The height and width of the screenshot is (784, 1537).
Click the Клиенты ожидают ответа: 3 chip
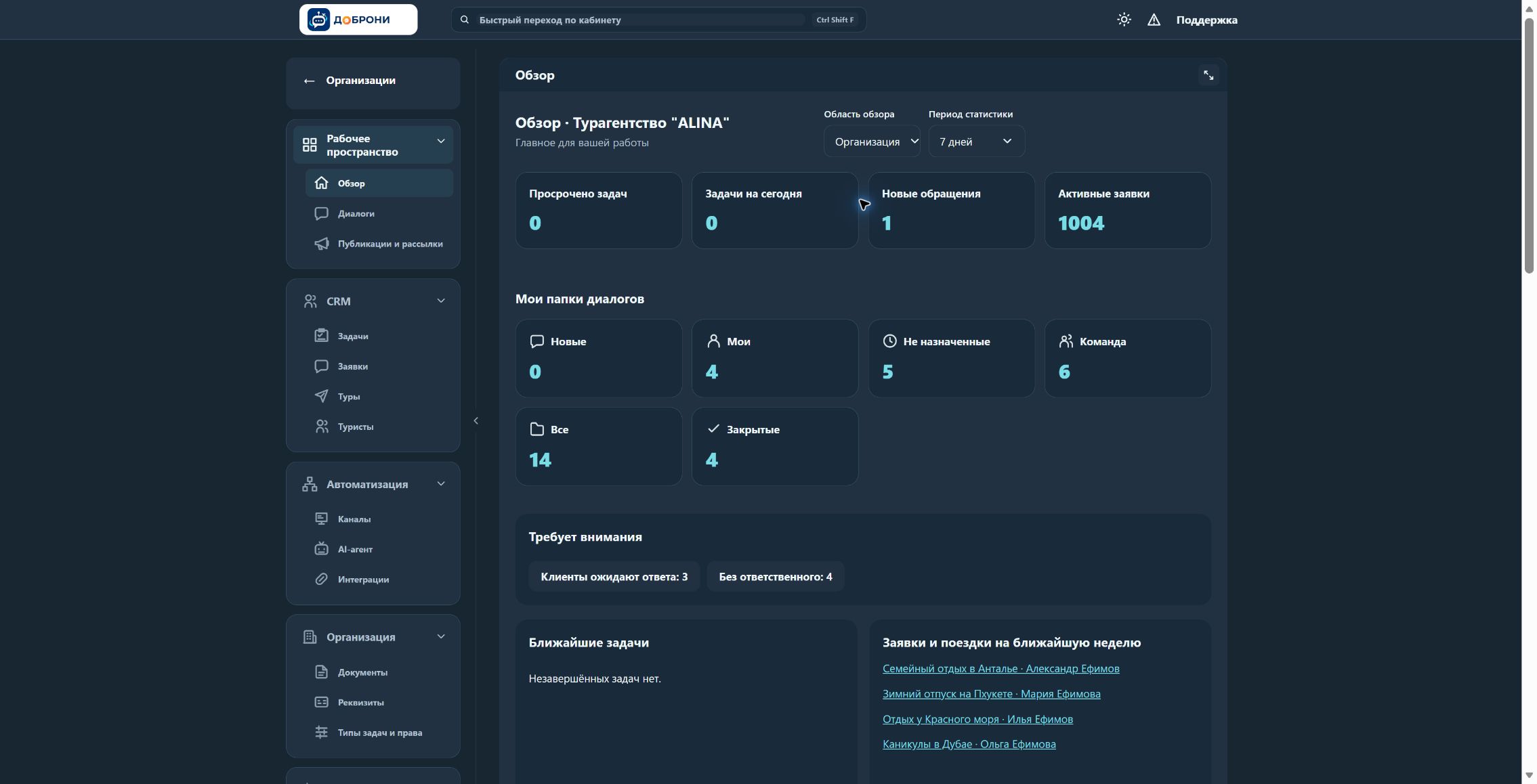(x=614, y=576)
